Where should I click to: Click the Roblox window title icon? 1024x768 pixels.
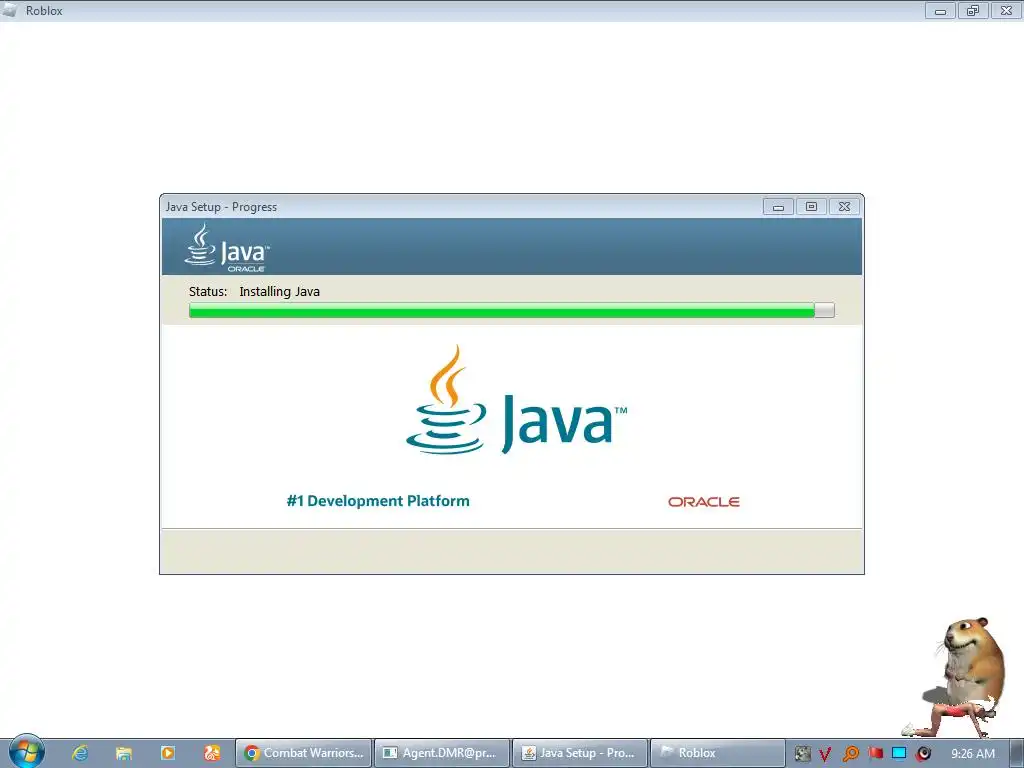10,10
